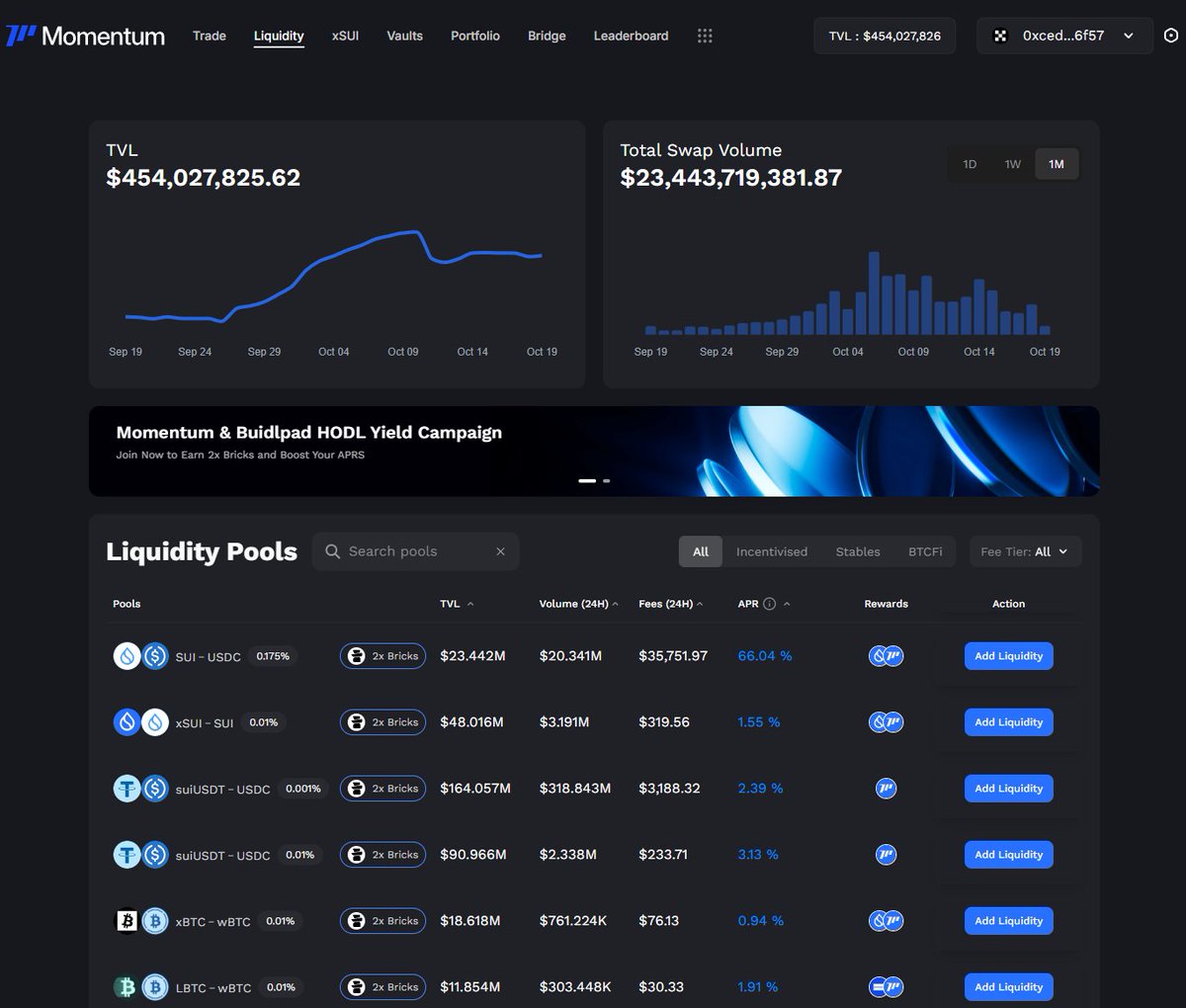This screenshot has width=1186, height=1008.
Task: Show All liquidity pools filter
Action: pos(701,551)
